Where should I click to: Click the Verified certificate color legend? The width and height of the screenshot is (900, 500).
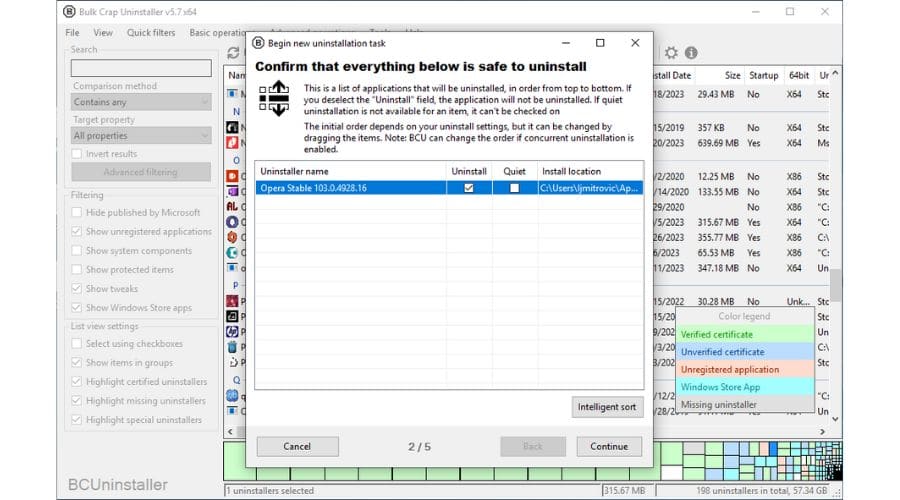coord(745,334)
